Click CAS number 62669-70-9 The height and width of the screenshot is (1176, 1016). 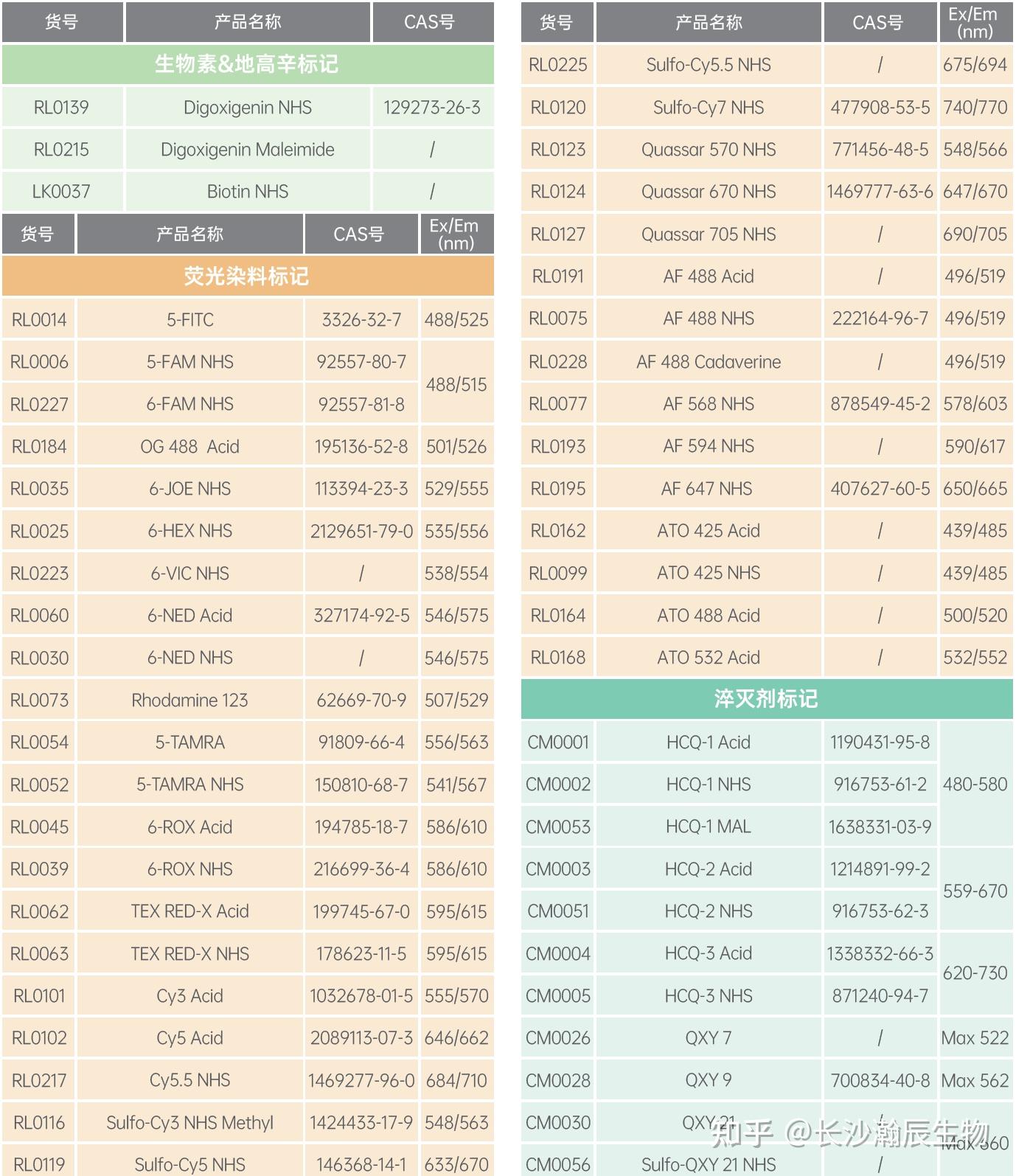[x=361, y=700]
